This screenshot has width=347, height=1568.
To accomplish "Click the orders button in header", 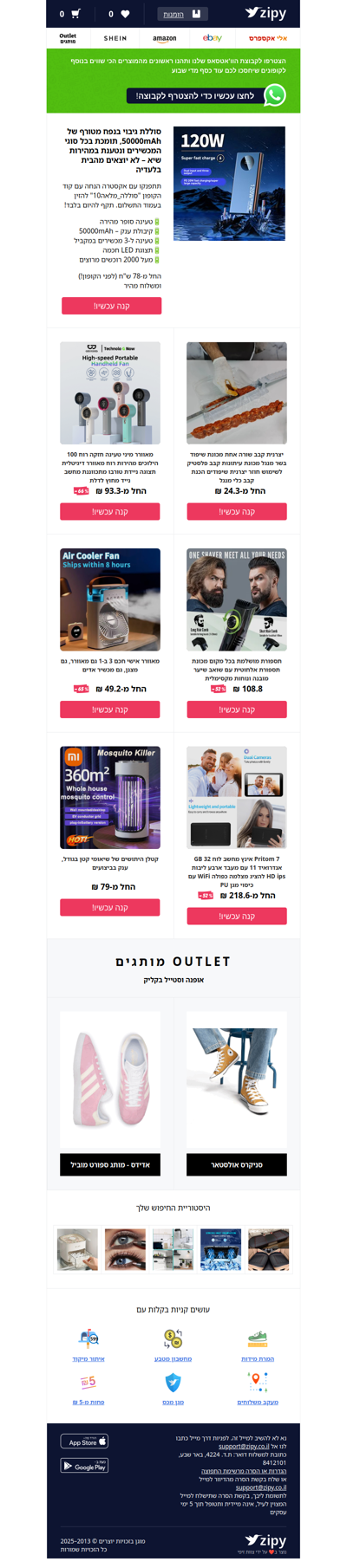I will [183, 14].
